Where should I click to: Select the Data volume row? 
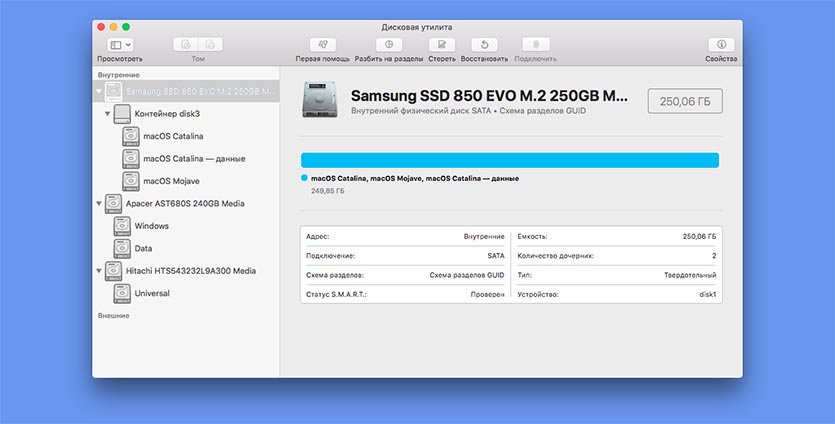tap(185, 248)
